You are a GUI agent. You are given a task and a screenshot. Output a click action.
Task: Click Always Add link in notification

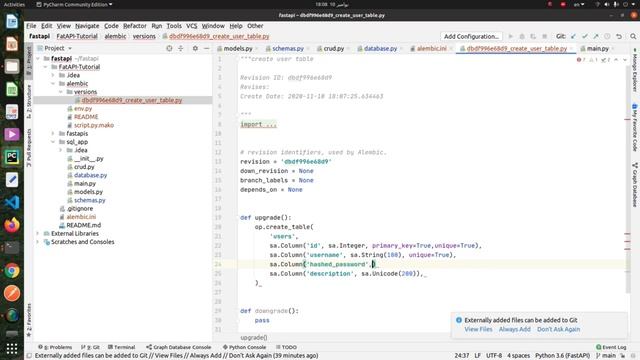(514, 329)
